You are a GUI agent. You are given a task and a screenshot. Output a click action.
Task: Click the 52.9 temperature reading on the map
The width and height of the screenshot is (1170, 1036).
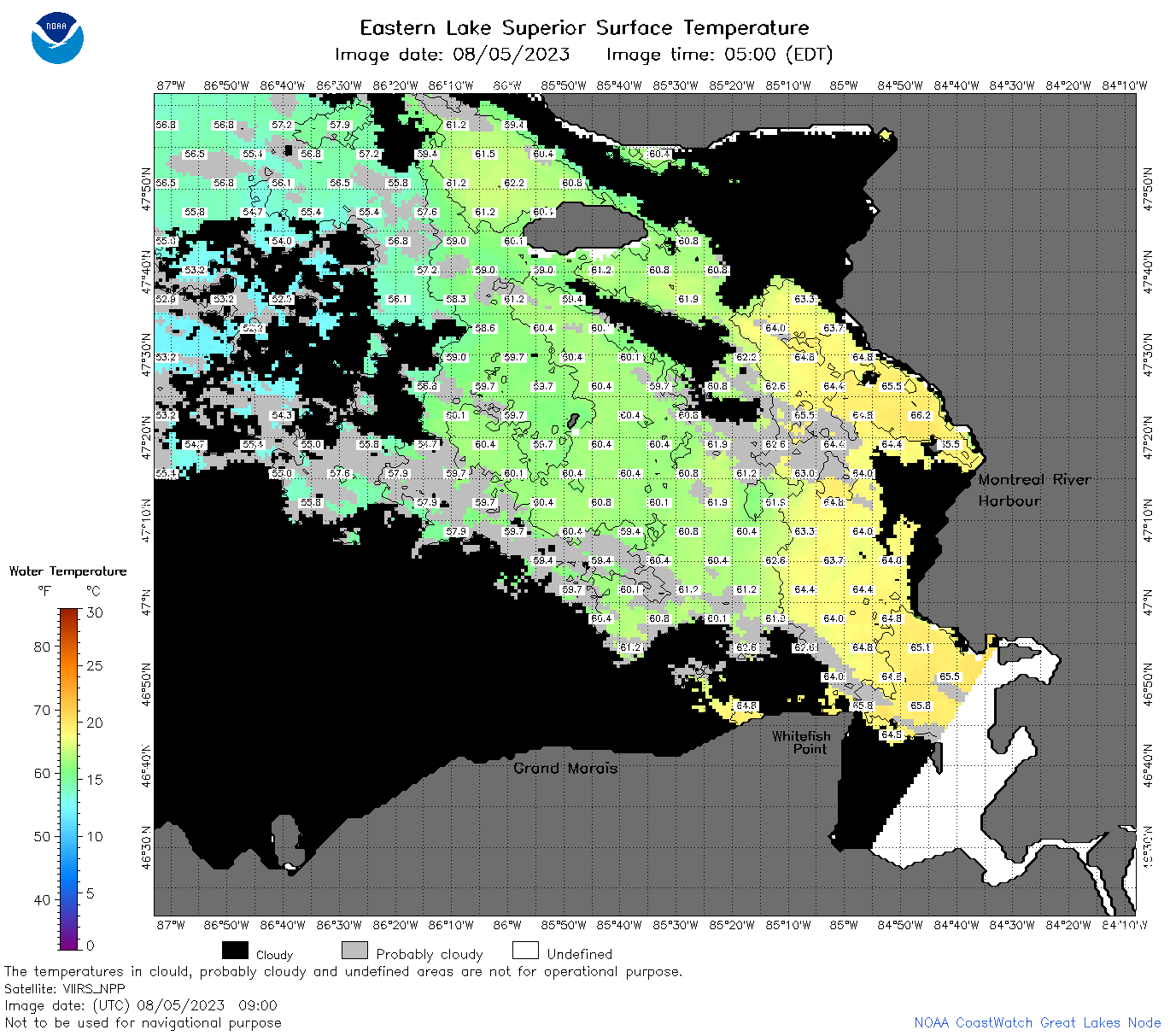[166, 299]
